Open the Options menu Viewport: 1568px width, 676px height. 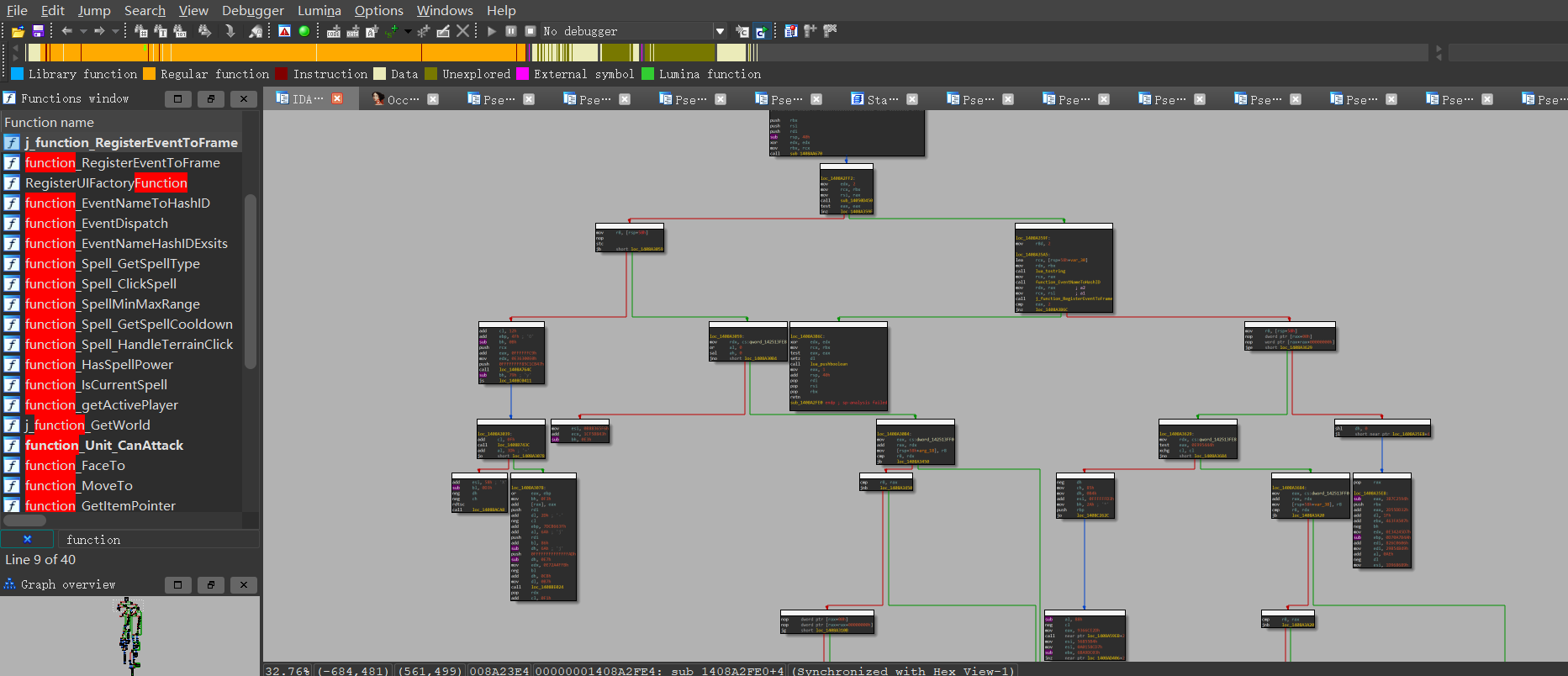click(x=378, y=10)
